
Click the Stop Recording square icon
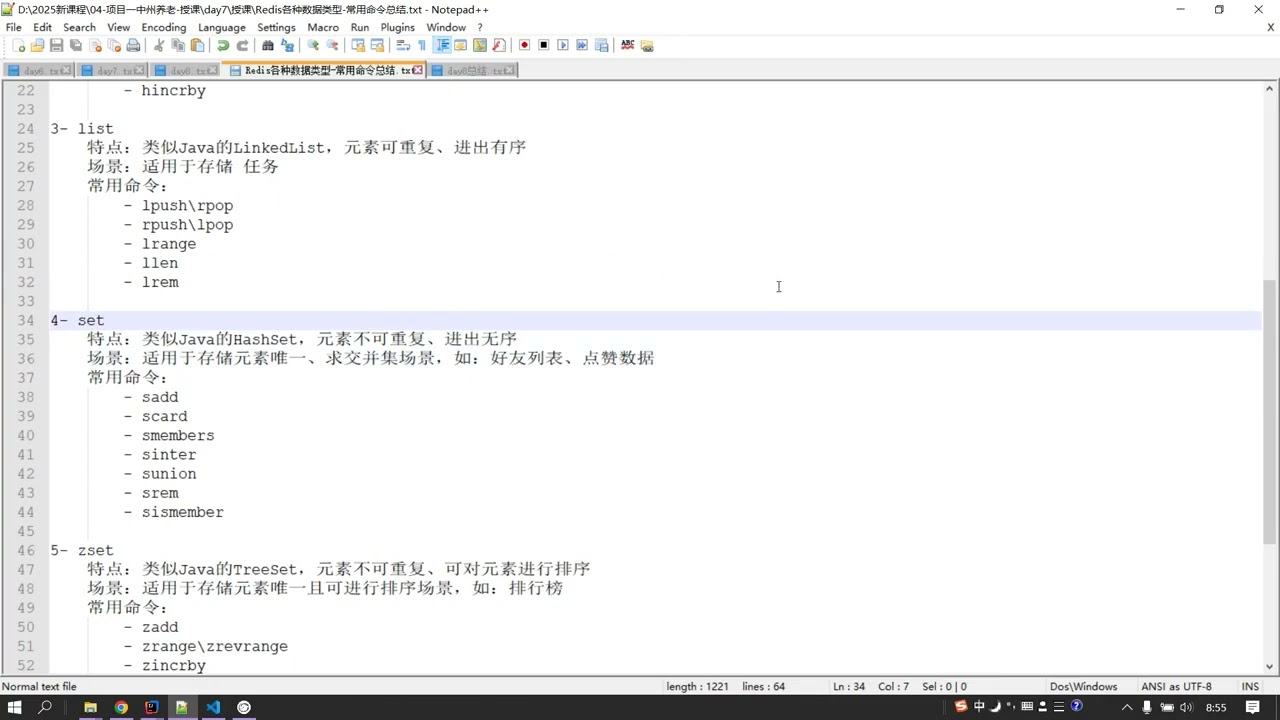coord(543,45)
